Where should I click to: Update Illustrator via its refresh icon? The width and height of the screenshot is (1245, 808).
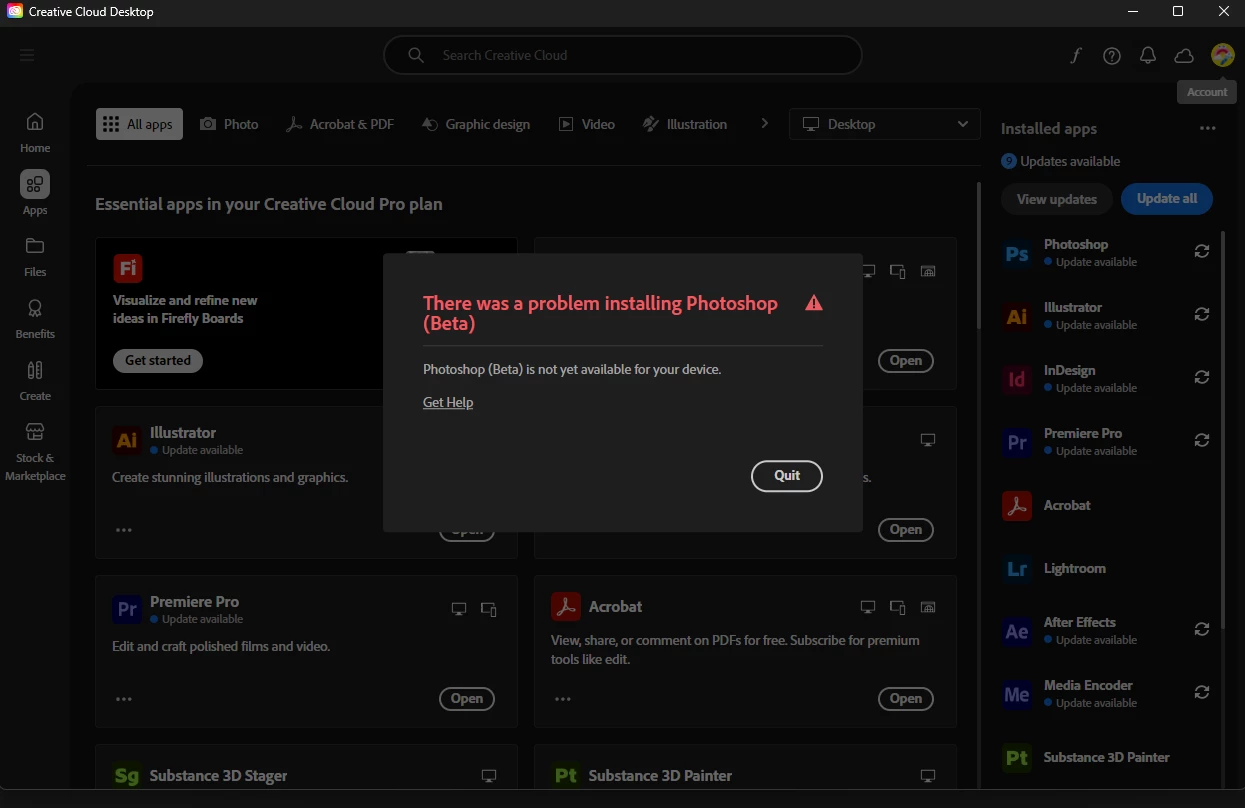[x=1202, y=315]
